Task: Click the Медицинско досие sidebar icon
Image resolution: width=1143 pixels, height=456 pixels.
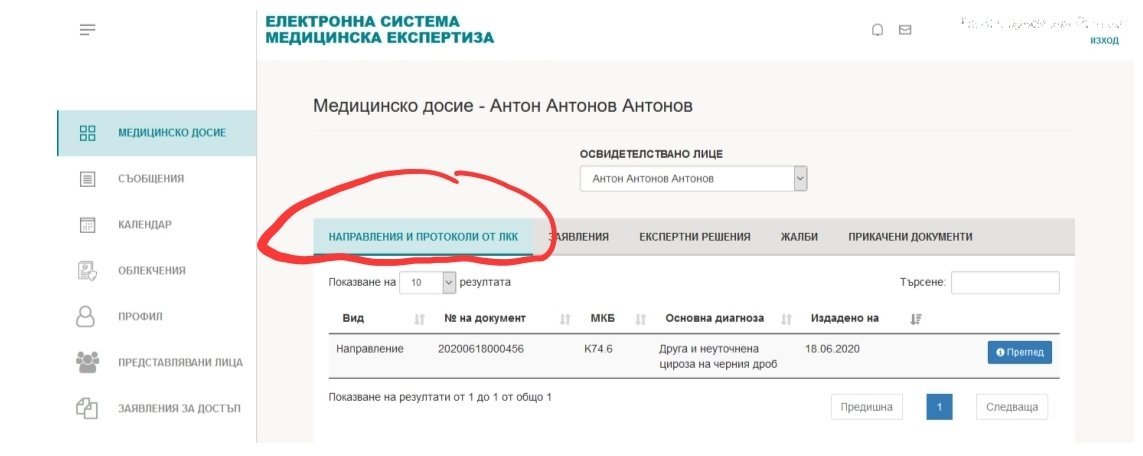Action: [87, 133]
